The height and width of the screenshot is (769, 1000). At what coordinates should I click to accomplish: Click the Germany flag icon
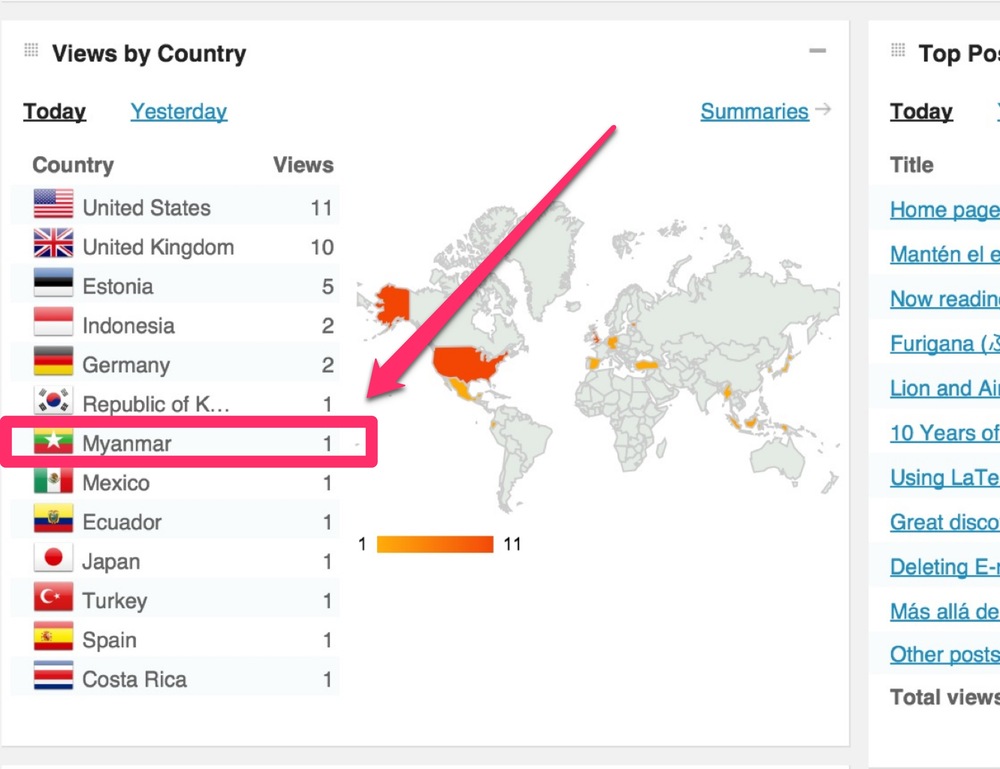(x=53, y=362)
